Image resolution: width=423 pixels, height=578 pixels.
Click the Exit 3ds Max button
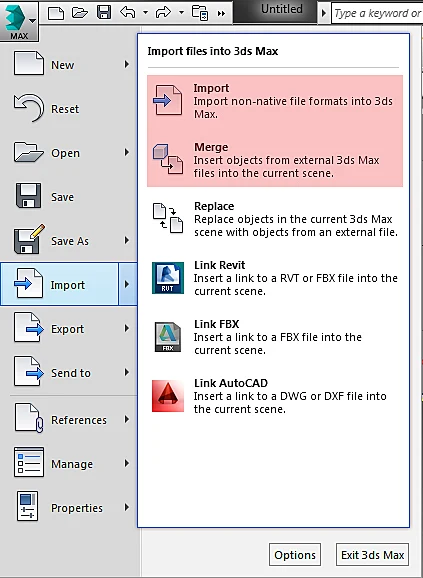[x=373, y=554]
